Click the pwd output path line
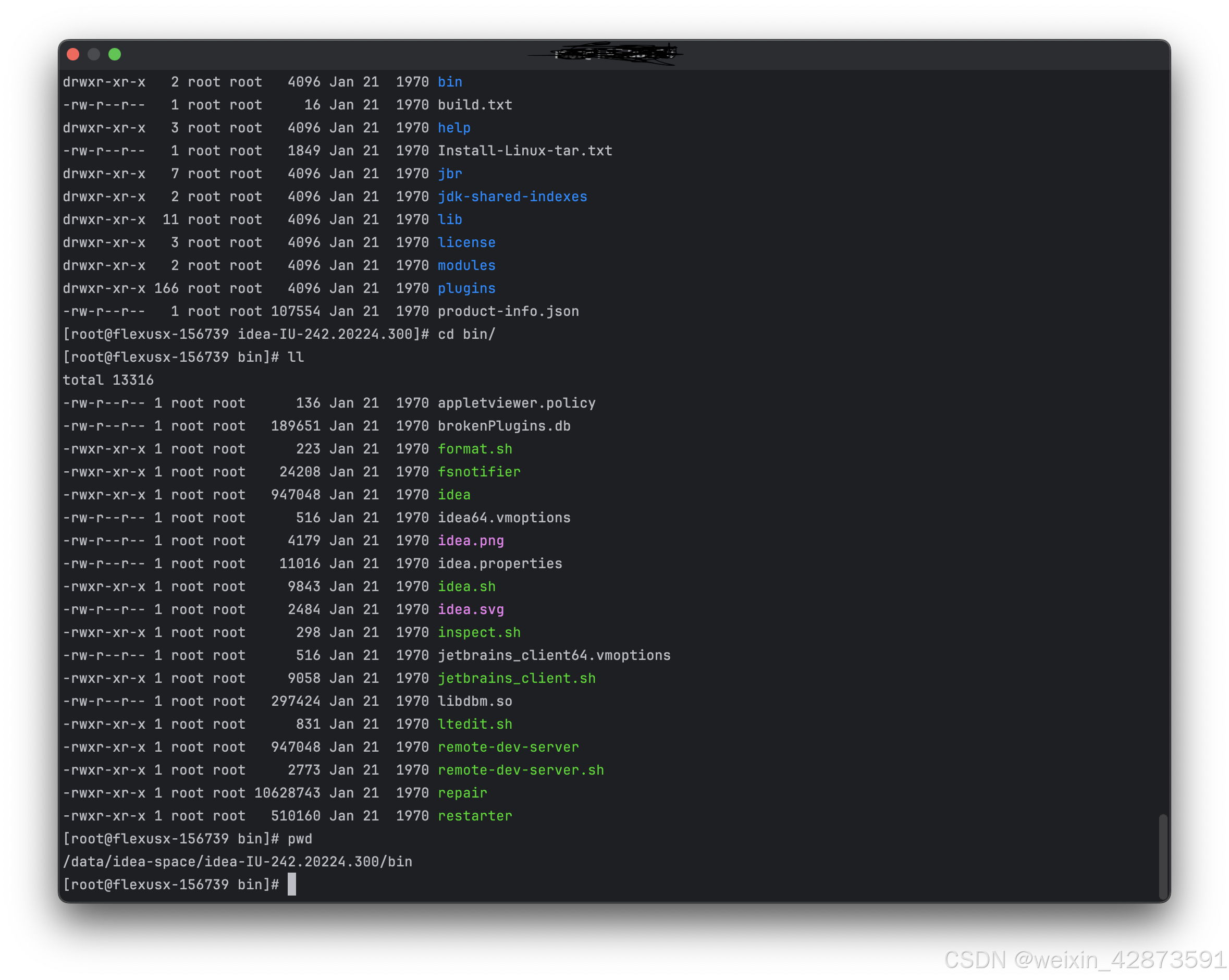The width and height of the screenshot is (1229, 980). pyautogui.click(x=237, y=862)
